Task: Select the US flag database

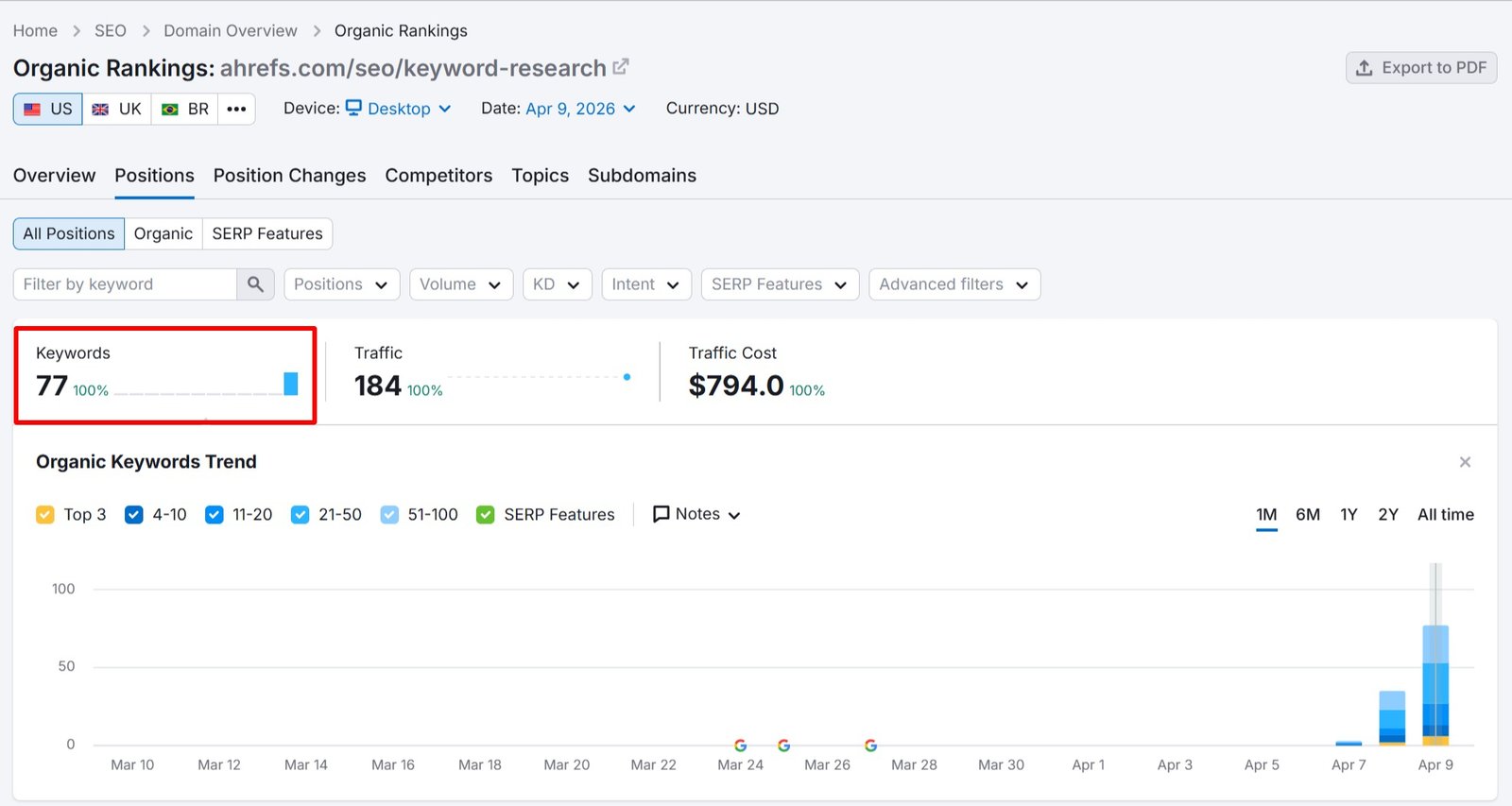Action: point(48,109)
